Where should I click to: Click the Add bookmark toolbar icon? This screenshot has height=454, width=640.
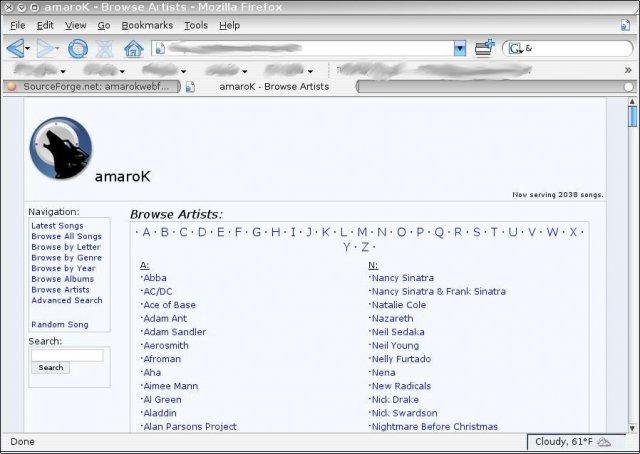coord(484,48)
